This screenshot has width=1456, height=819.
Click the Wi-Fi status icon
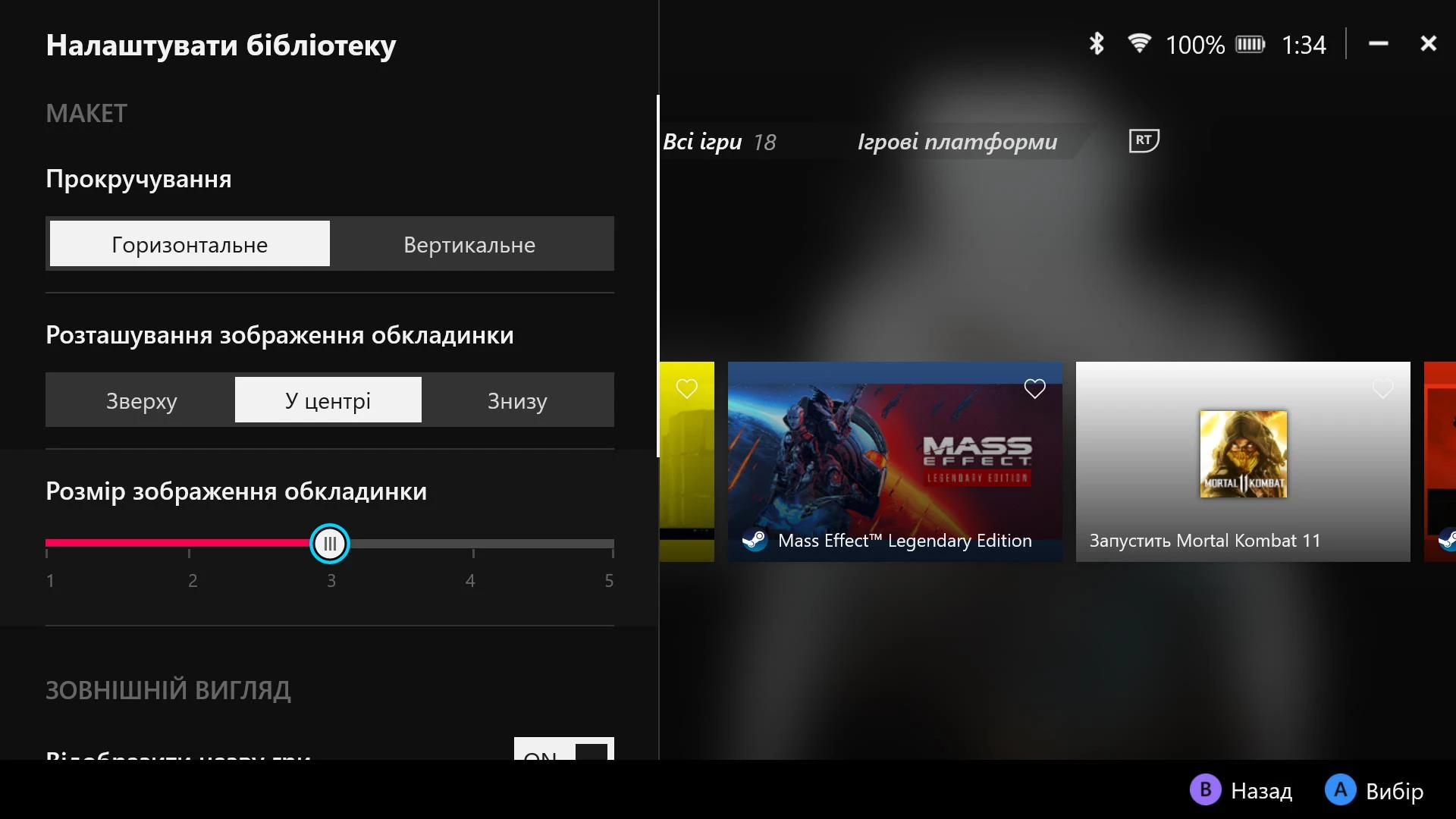1138,43
